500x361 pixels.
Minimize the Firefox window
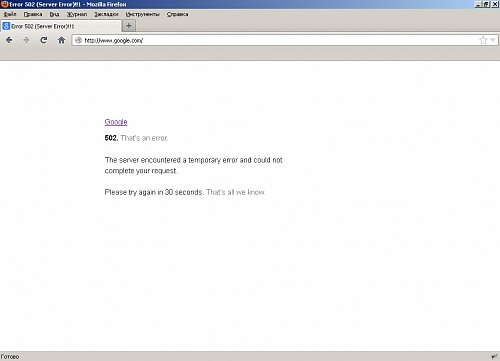click(x=478, y=4)
